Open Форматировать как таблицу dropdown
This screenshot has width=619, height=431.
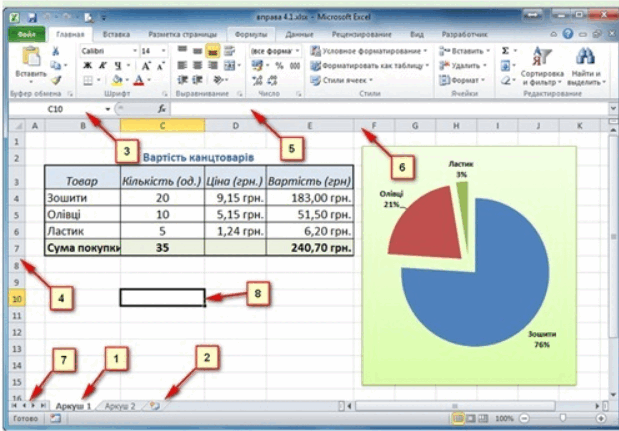[370, 66]
